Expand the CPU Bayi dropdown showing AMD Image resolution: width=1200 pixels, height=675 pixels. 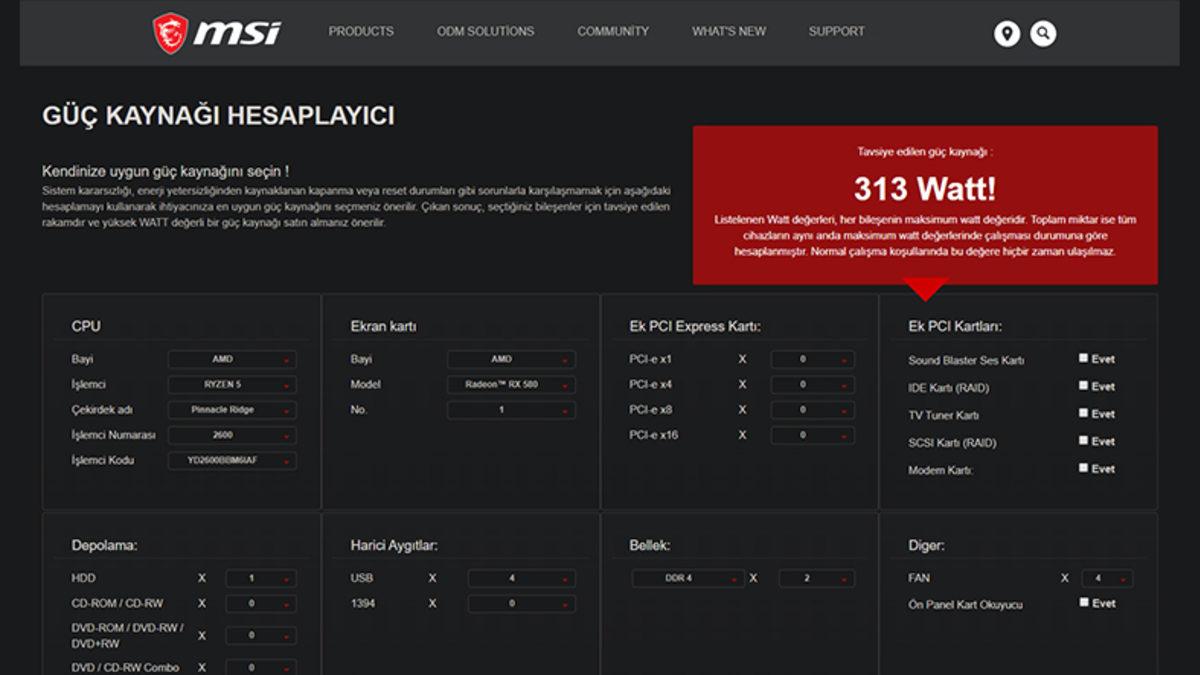(232, 359)
